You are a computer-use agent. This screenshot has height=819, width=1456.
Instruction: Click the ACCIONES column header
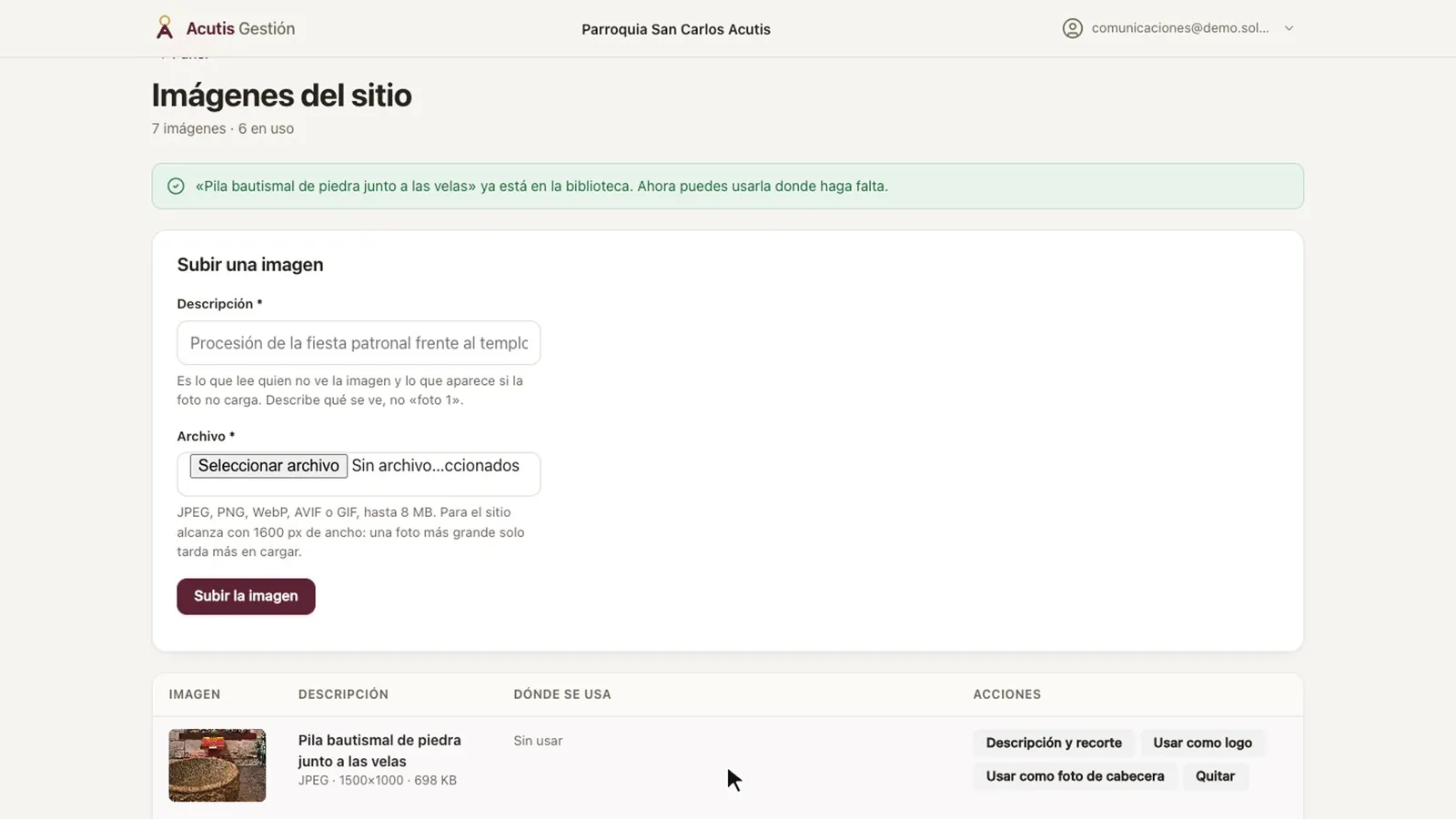click(x=1007, y=694)
